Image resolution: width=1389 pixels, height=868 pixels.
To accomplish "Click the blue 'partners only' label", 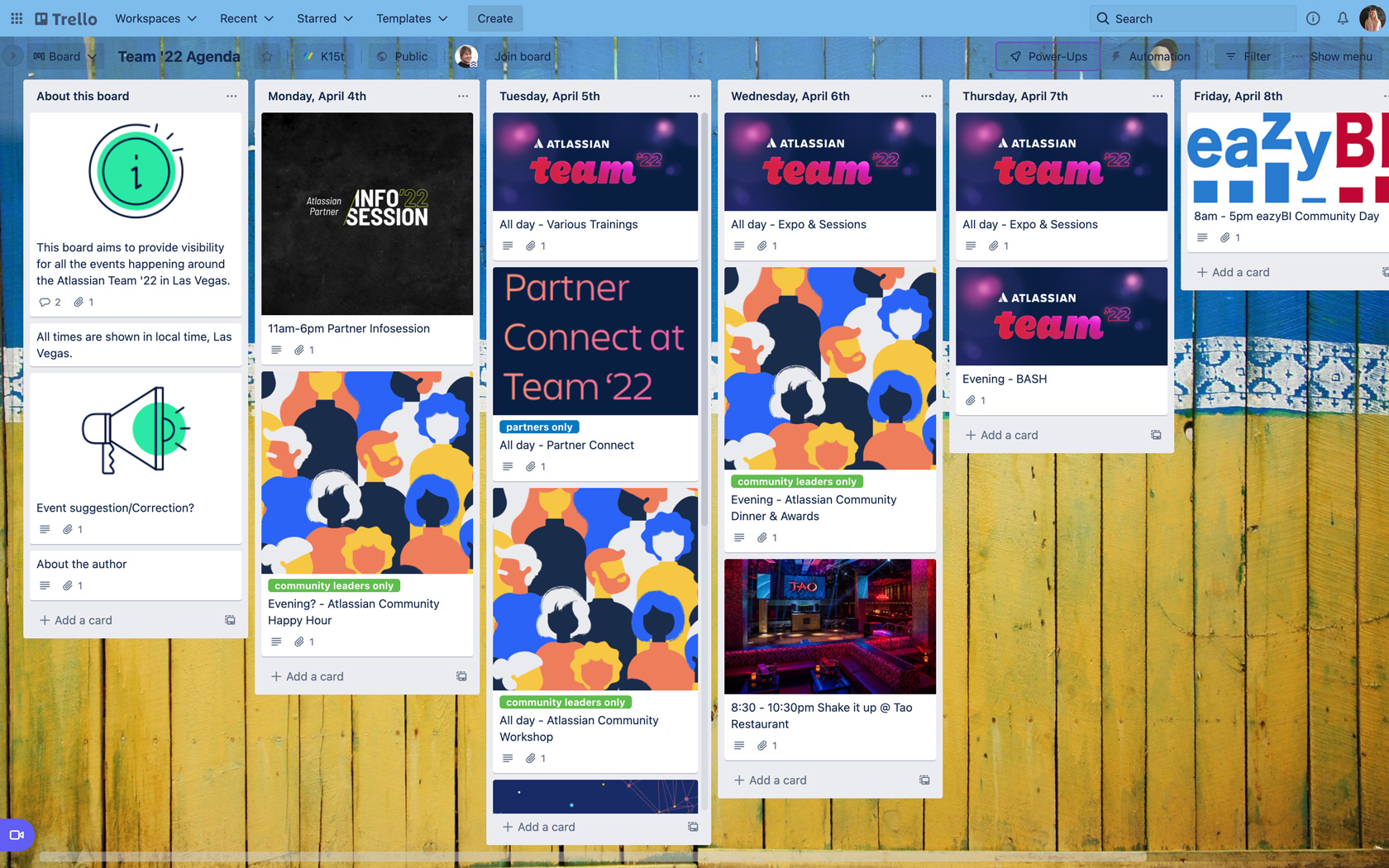I will pos(539,427).
